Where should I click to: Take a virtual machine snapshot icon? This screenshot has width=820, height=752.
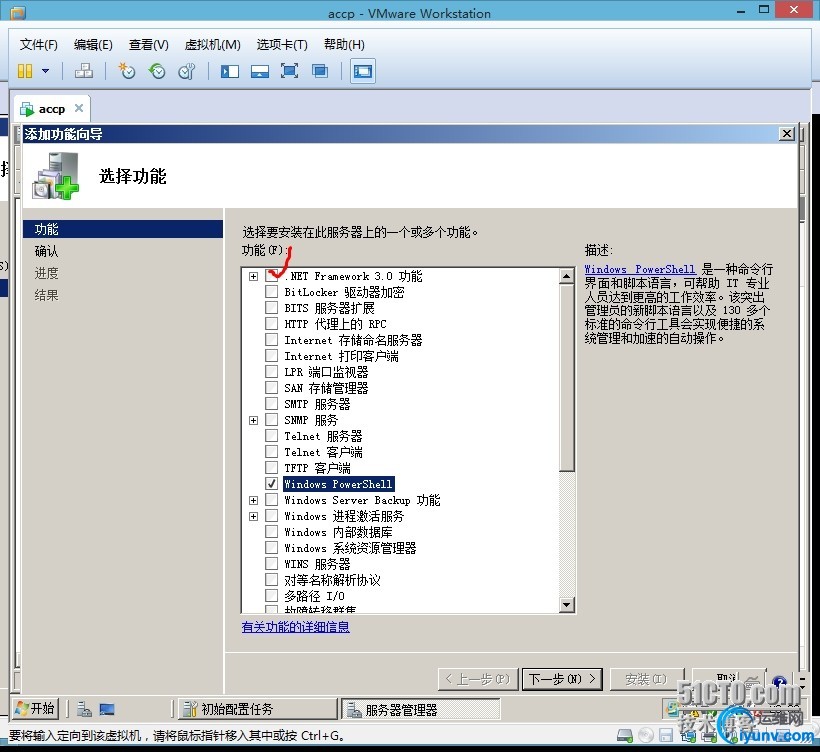point(126,71)
